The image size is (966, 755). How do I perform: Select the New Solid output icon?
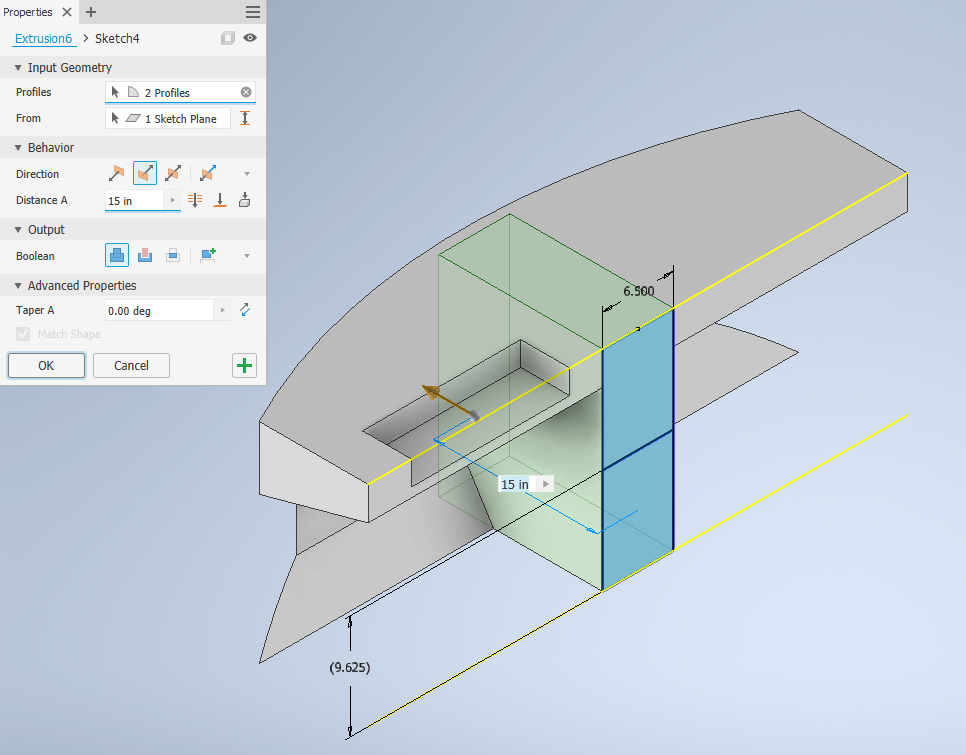[x=208, y=255]
